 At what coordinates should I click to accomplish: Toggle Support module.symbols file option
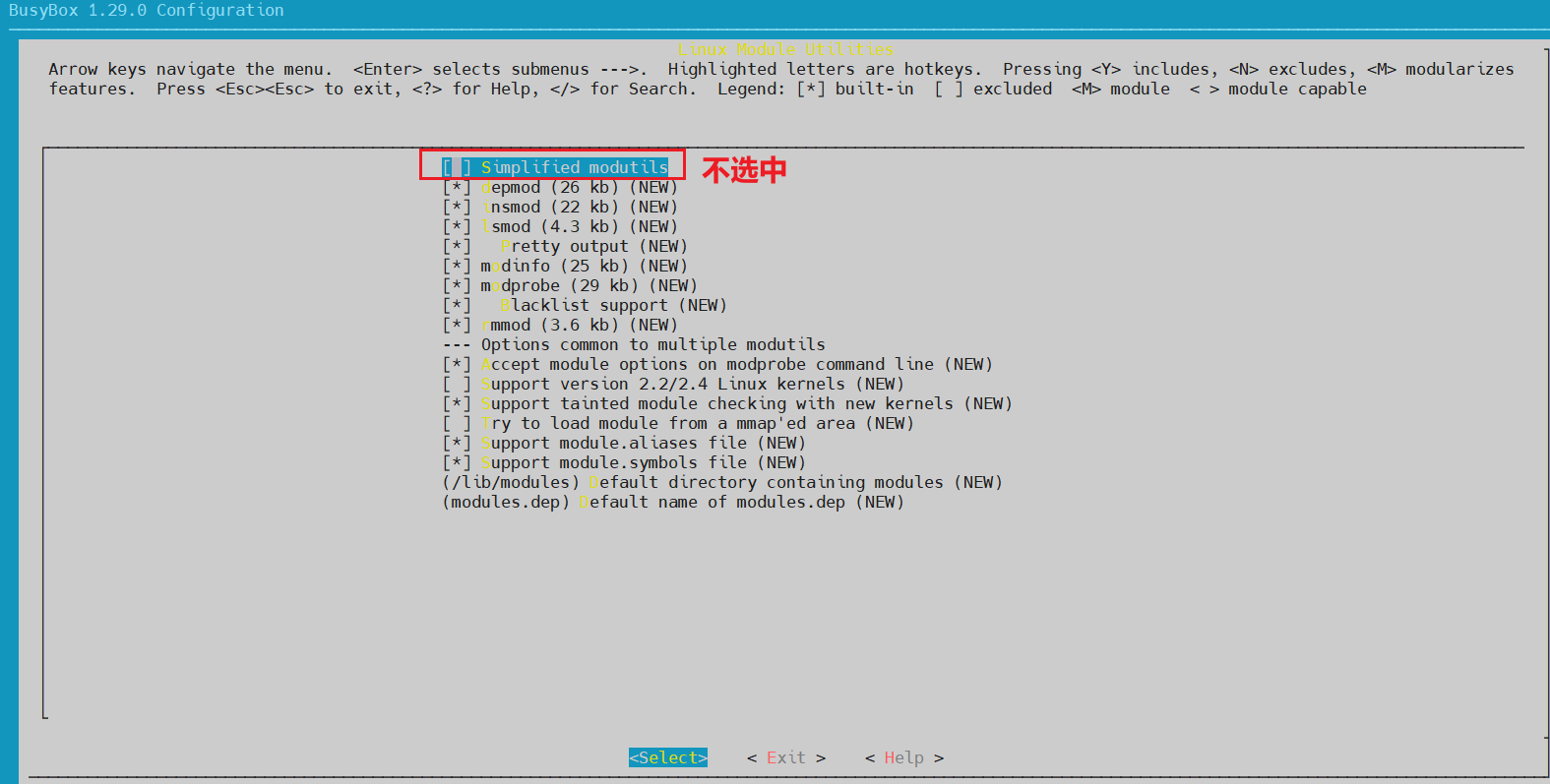(x=624, y=462)
